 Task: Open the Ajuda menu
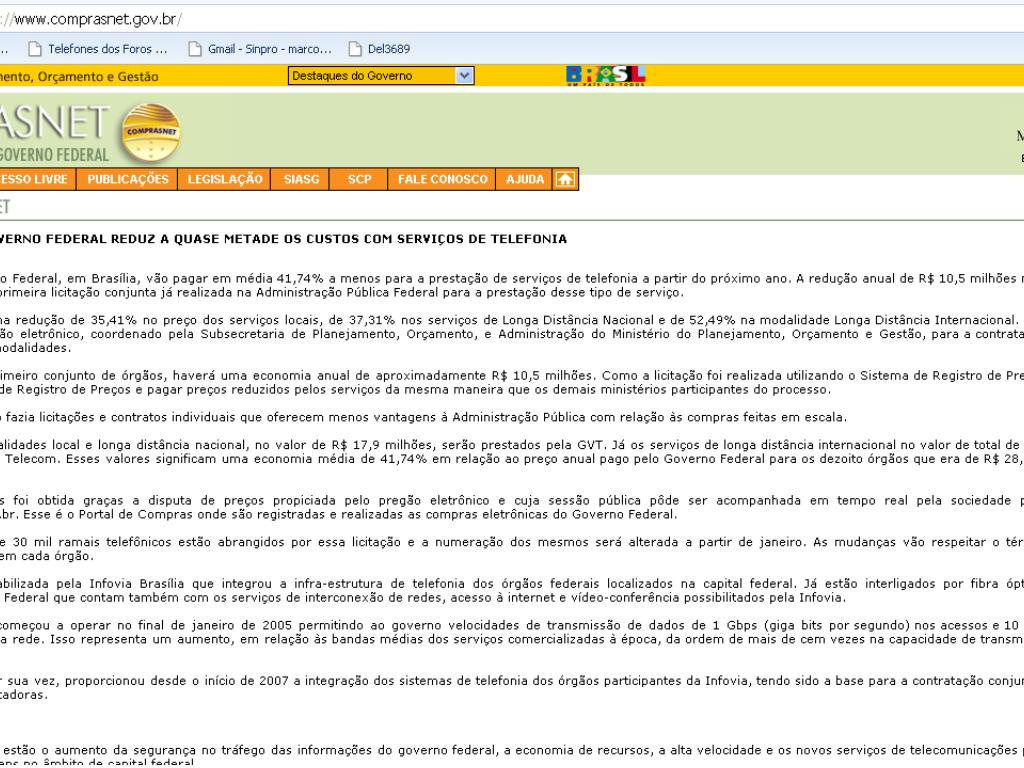[525, 180]
